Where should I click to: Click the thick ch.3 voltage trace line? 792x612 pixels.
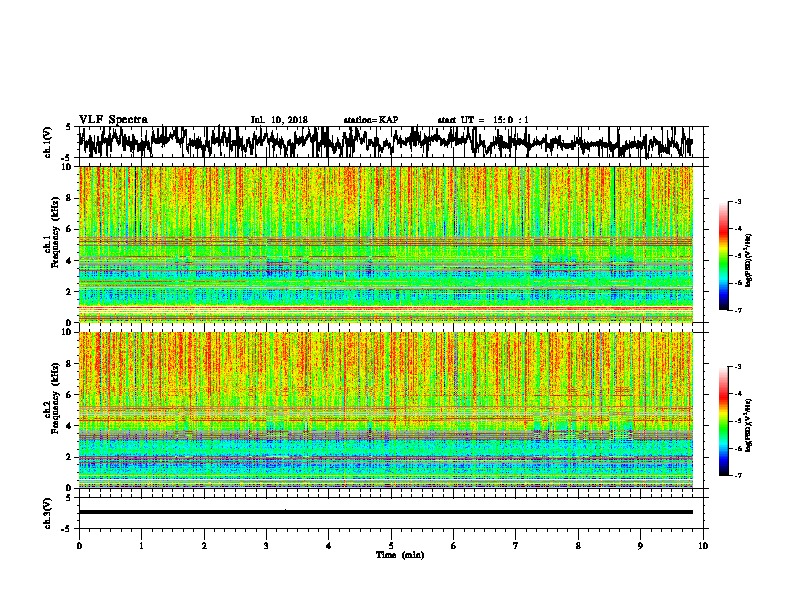385,512
